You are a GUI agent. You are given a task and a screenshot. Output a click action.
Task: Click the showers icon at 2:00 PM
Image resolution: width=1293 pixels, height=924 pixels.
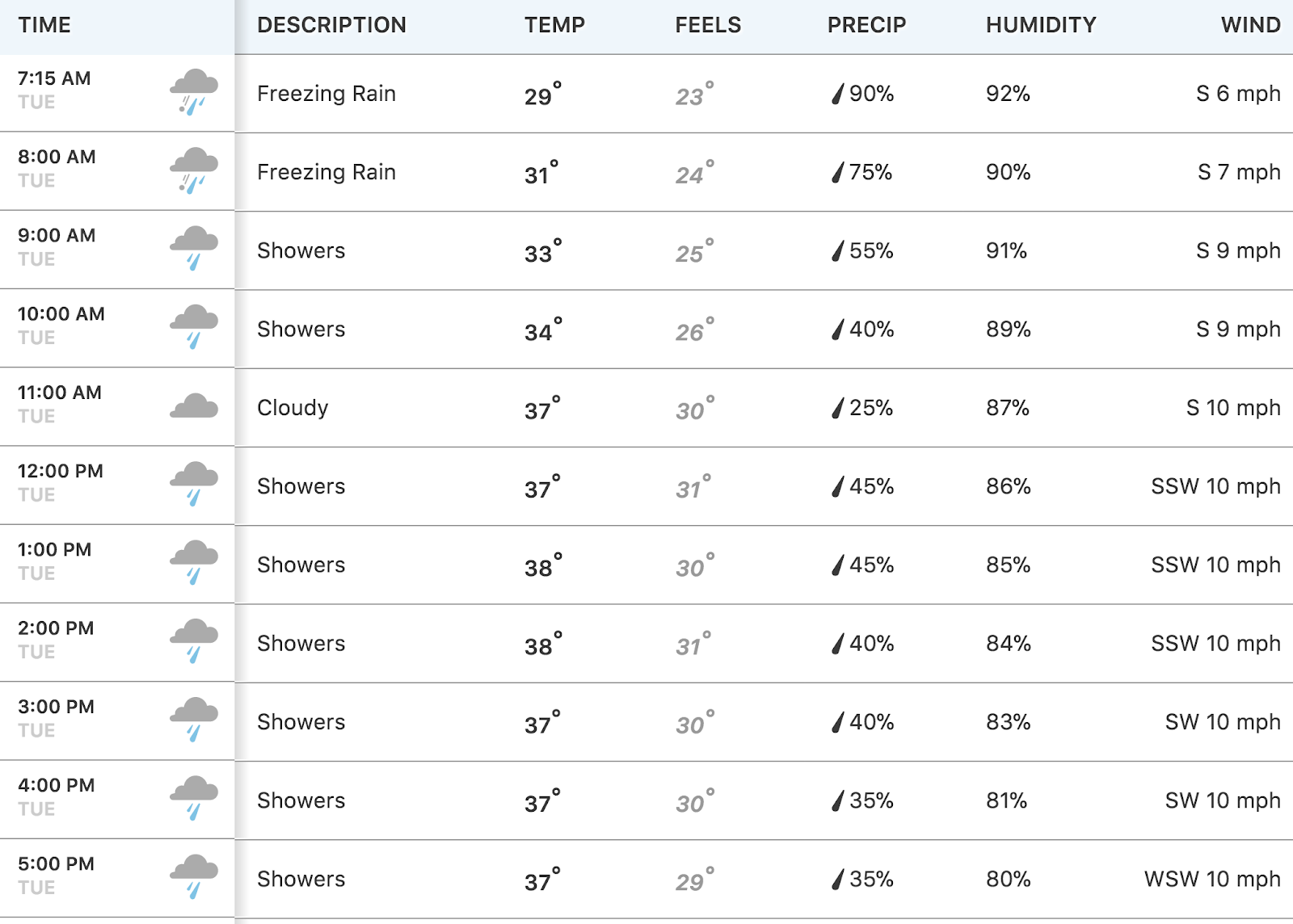click(x=194, y=641)
